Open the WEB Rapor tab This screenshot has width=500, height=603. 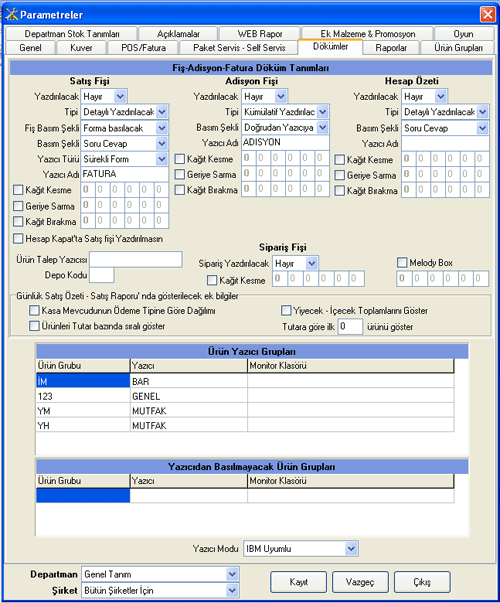260,34
